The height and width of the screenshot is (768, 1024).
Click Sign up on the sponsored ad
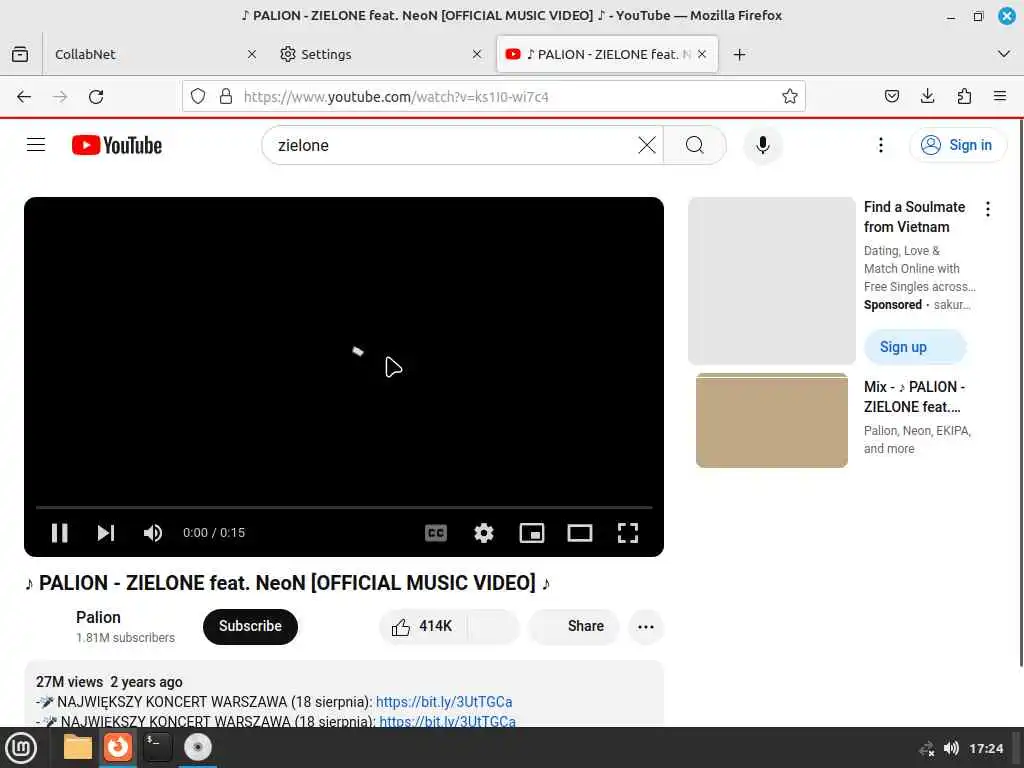pos(914,347)
